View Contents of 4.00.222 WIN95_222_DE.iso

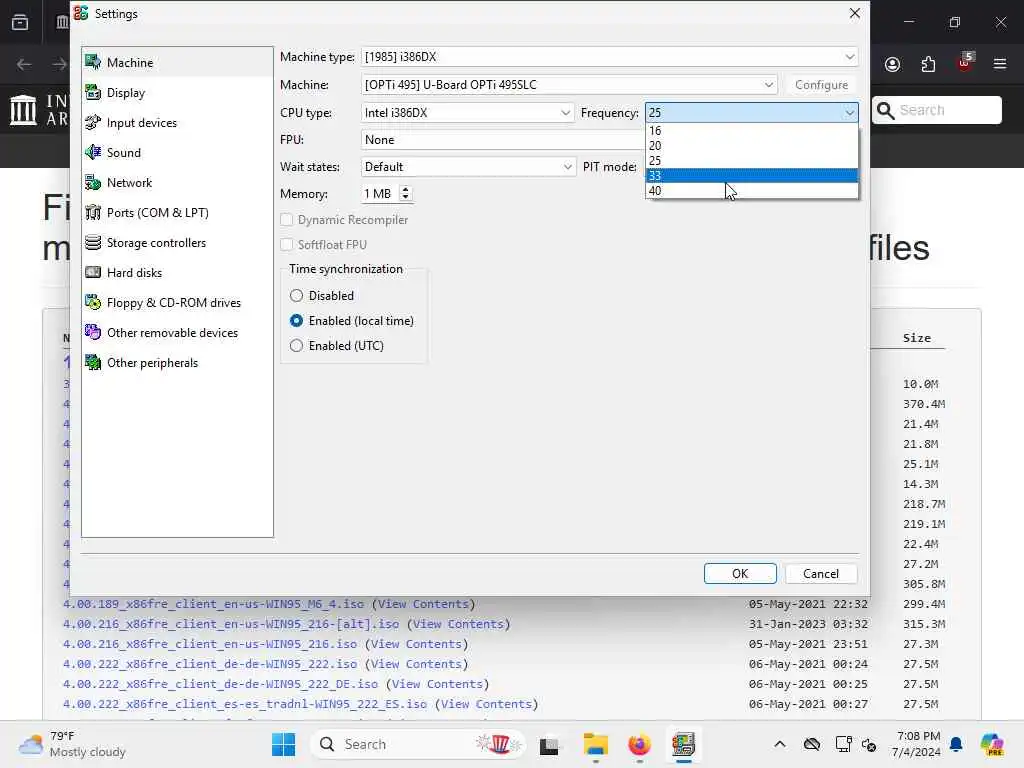[x=438, y=684]
